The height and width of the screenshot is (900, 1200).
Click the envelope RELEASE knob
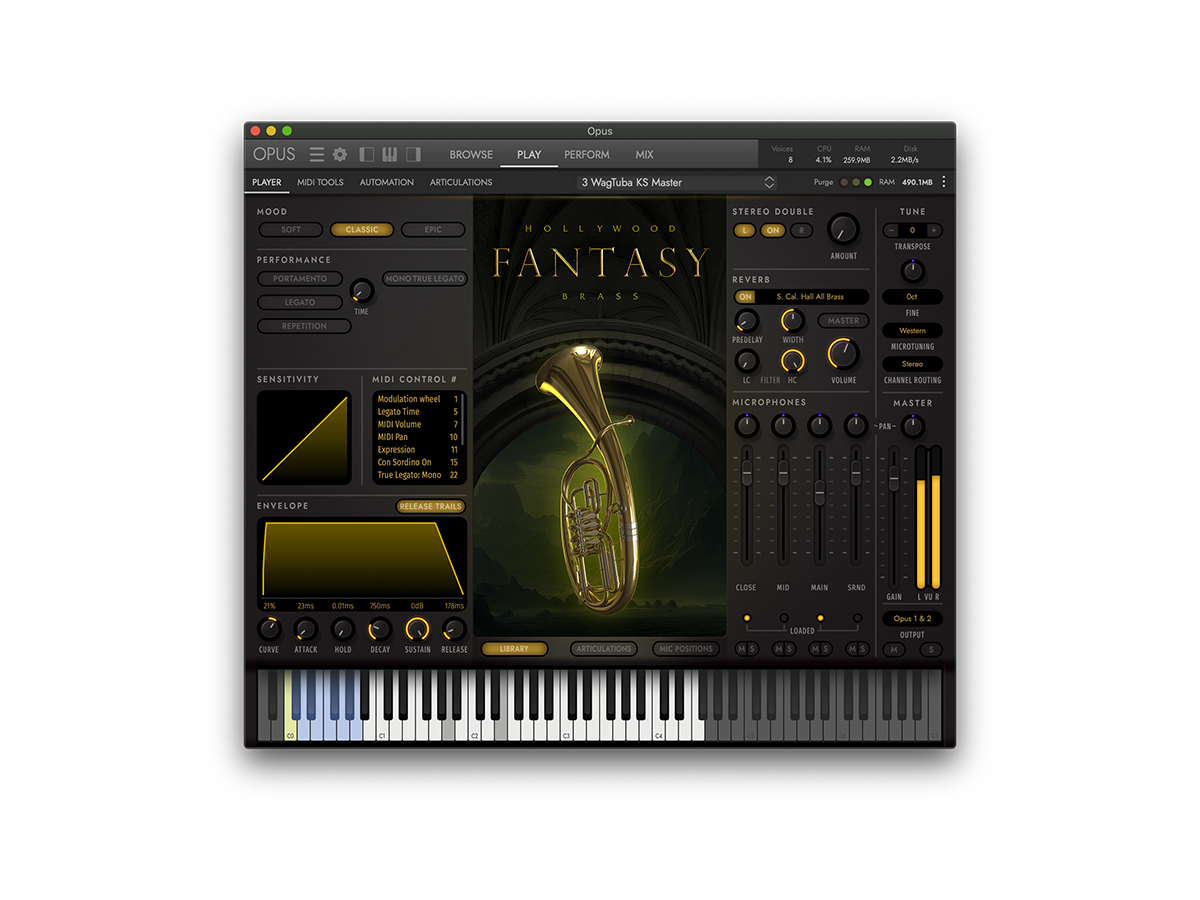(454, 629)
